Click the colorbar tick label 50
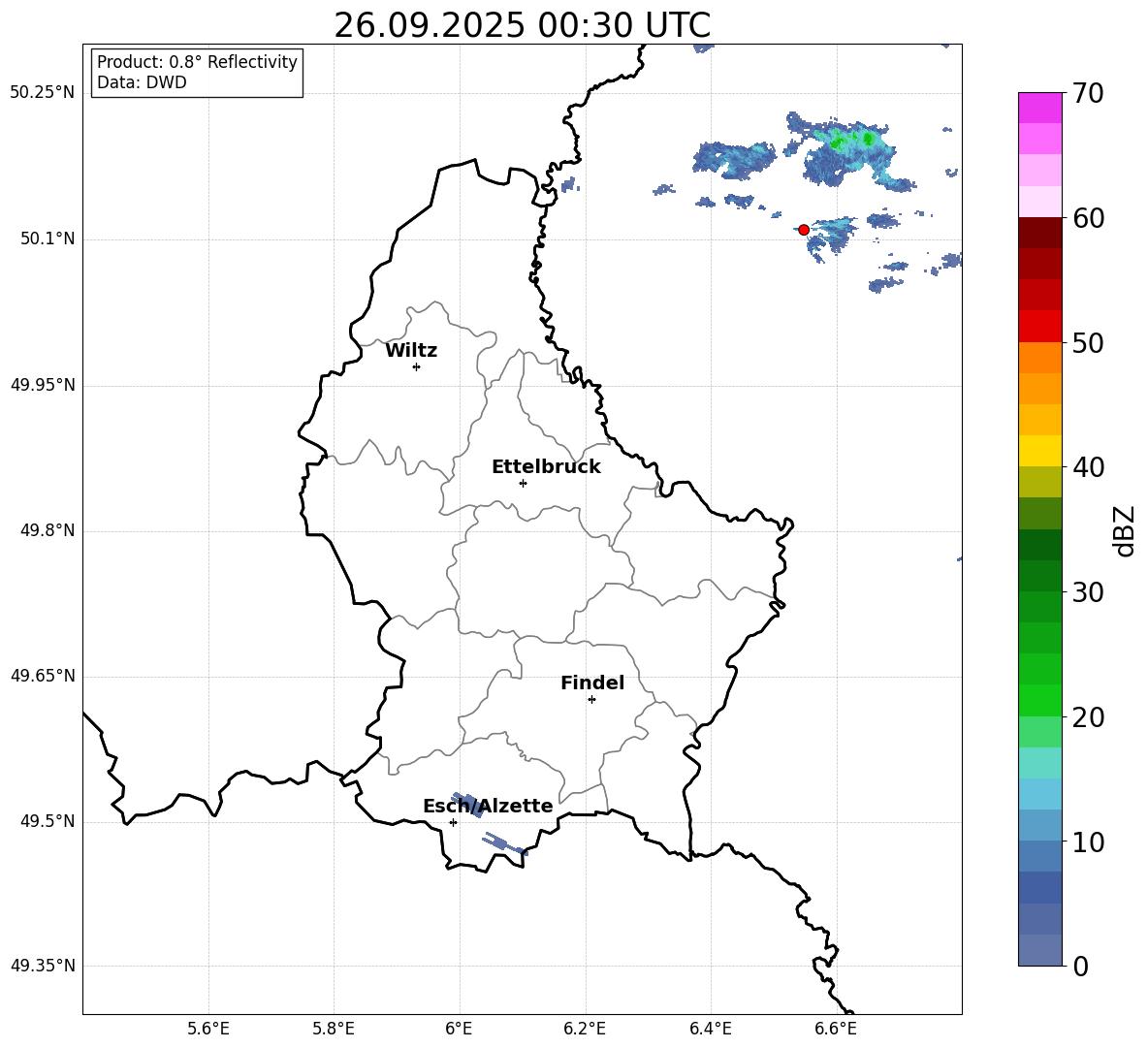Screen dimensions: 1148x1048 [1088, 343]
